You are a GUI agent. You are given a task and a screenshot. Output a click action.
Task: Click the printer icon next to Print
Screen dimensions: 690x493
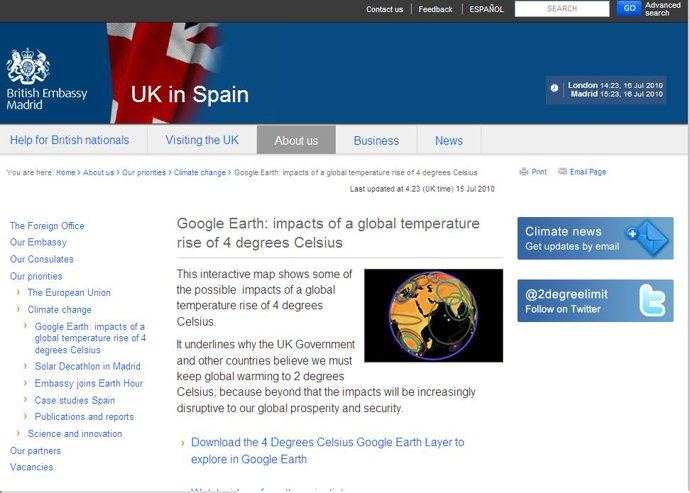524,172
